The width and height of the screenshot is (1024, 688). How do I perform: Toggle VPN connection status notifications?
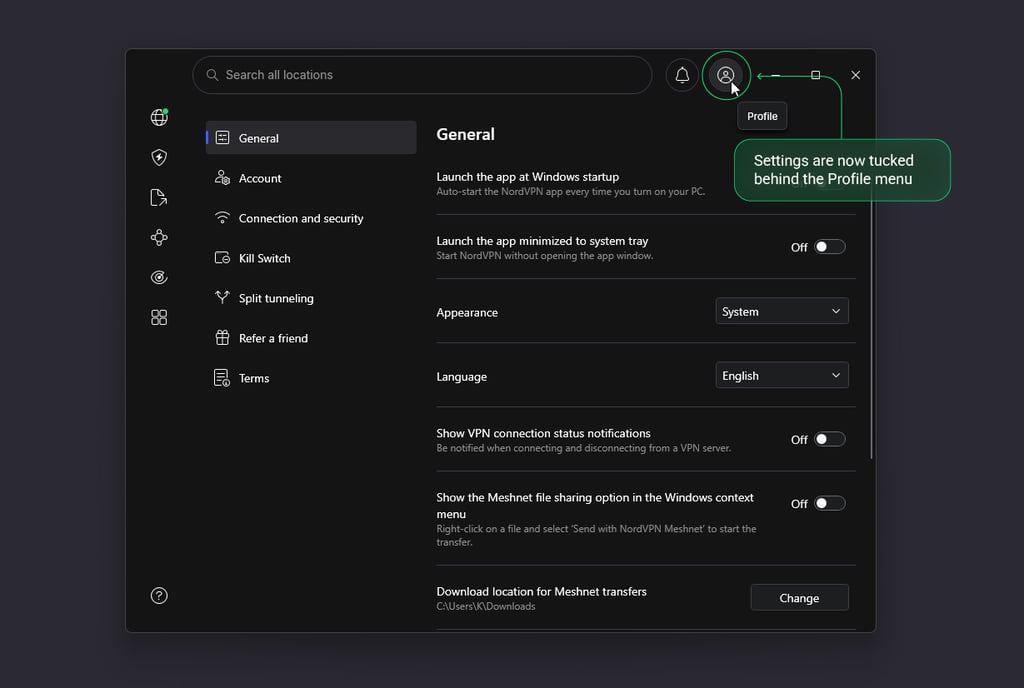point(829,439)
